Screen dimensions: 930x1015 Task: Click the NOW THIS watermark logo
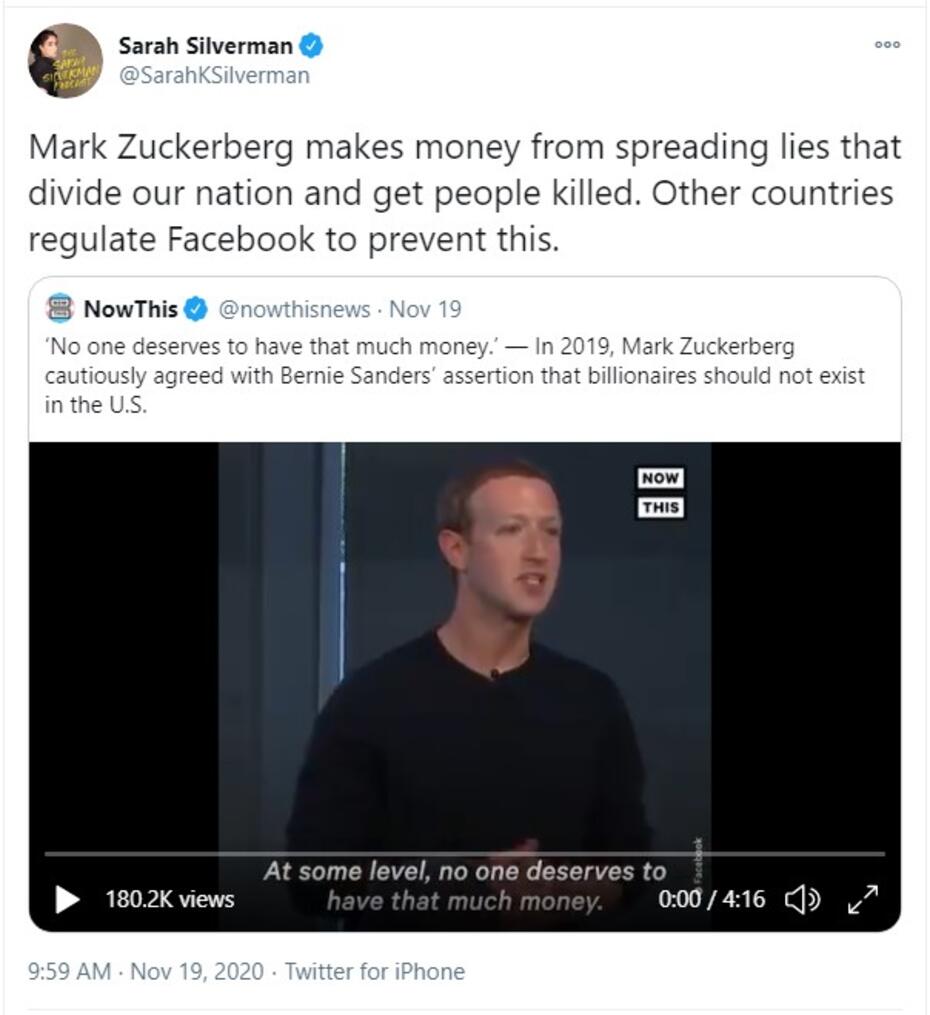coord(660,493)
